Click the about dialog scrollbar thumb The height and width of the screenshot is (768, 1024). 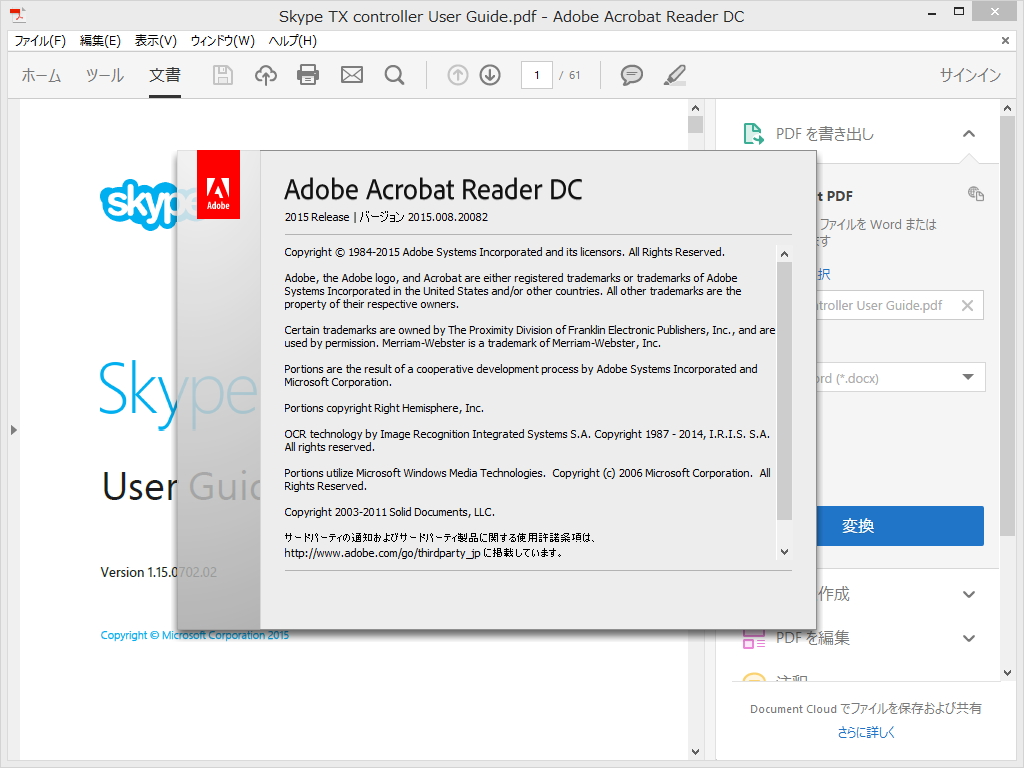pyautogui.click(x=784, y=391)
